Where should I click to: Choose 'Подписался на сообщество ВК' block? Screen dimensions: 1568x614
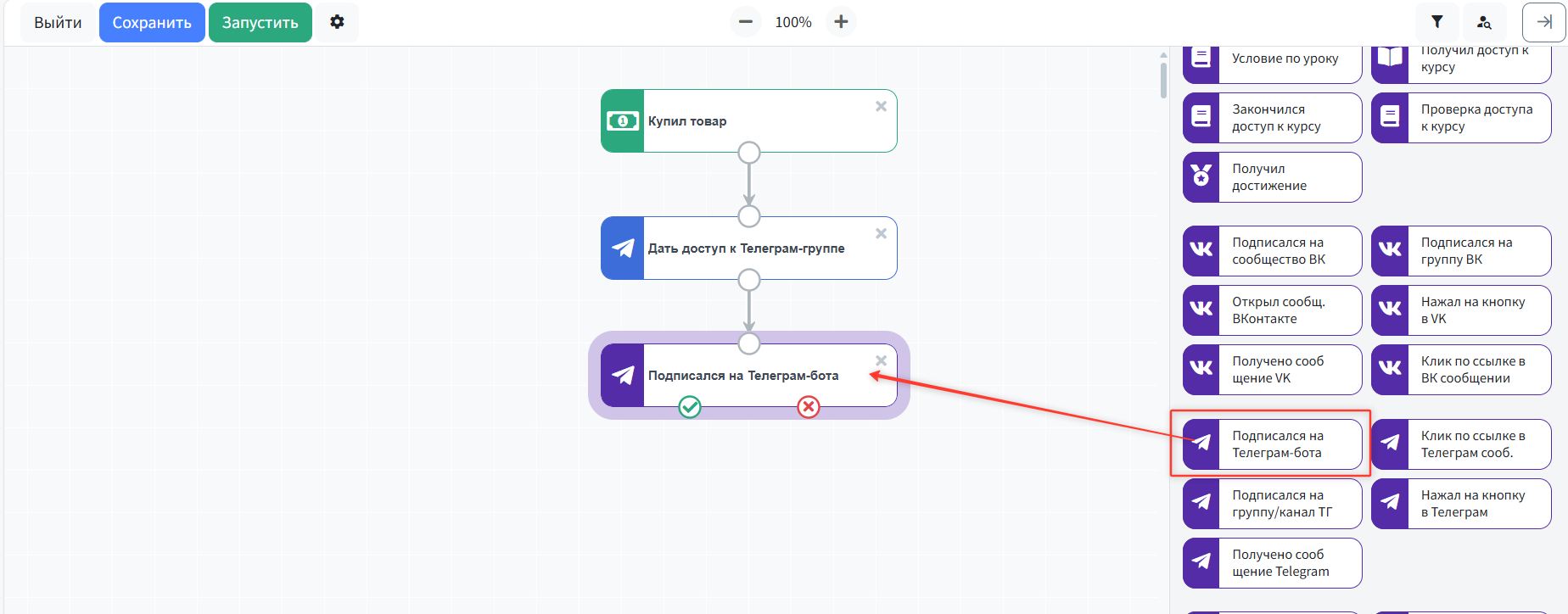(x=1272, y=251)
